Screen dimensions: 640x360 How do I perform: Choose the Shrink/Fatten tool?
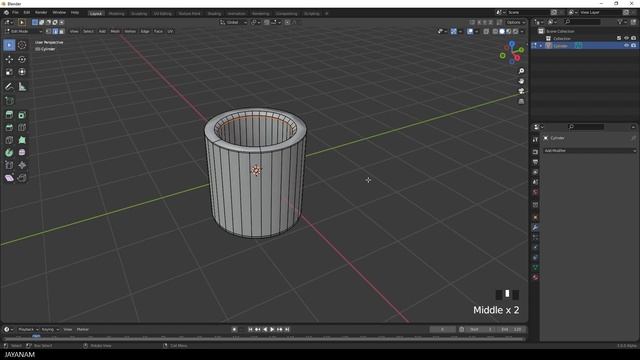coord(22,165)
